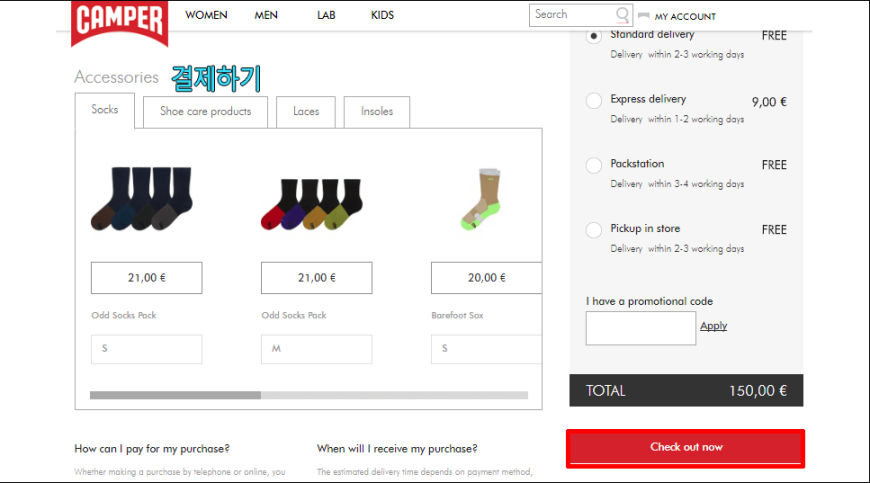
Task: Choose Pickup in store
Action: click(594, 230)
